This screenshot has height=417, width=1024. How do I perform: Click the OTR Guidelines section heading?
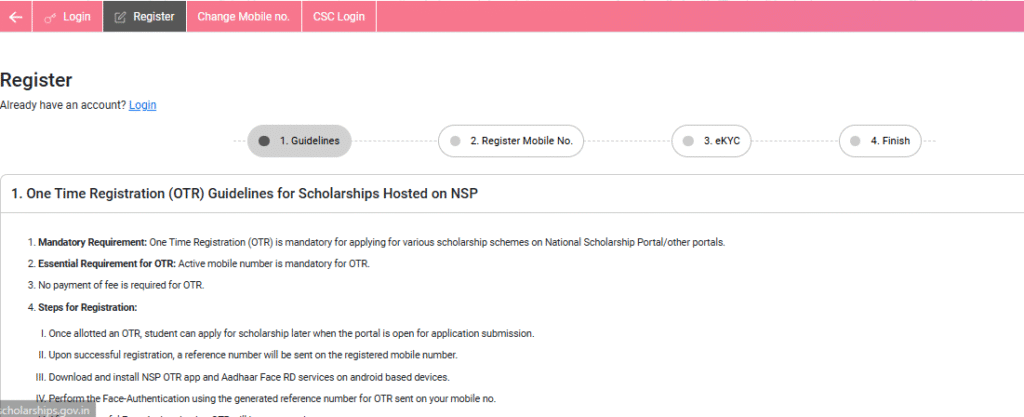pyautogui.click(x=244, y=193)
